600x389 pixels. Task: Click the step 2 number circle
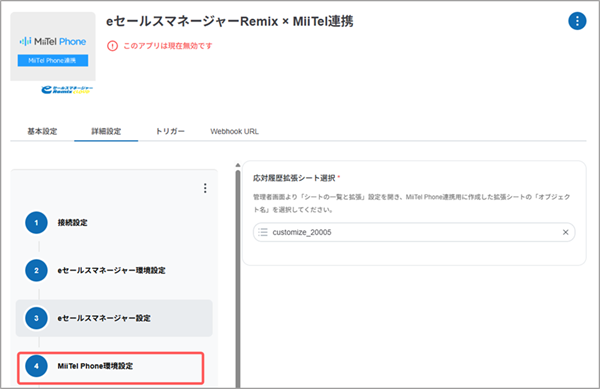(36, 270)
